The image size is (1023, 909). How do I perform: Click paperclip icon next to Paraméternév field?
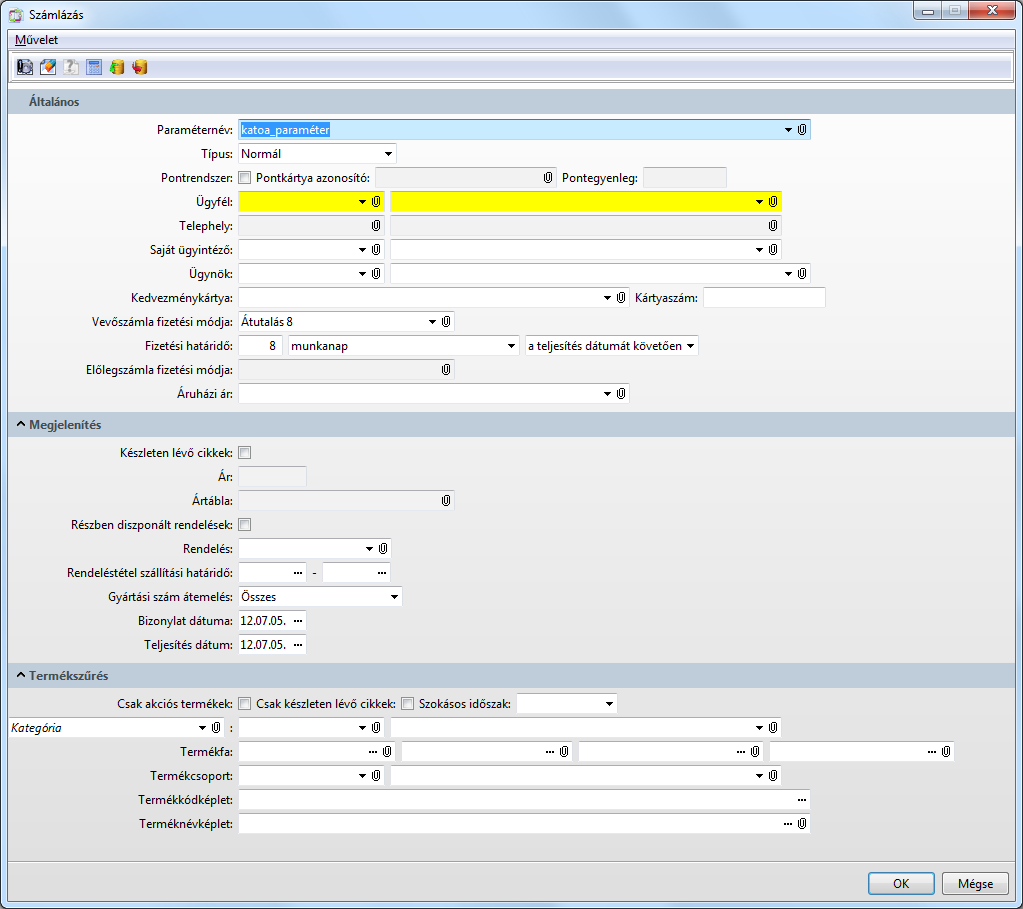(x=802, y=130)
